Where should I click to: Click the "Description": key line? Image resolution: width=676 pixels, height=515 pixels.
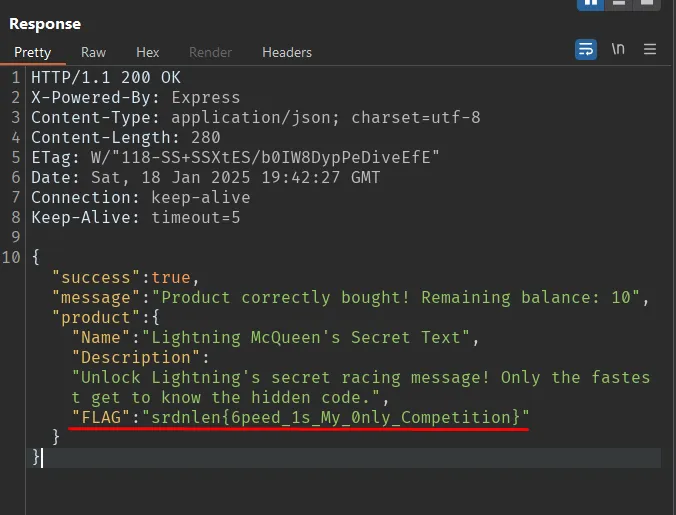(141, 357)
